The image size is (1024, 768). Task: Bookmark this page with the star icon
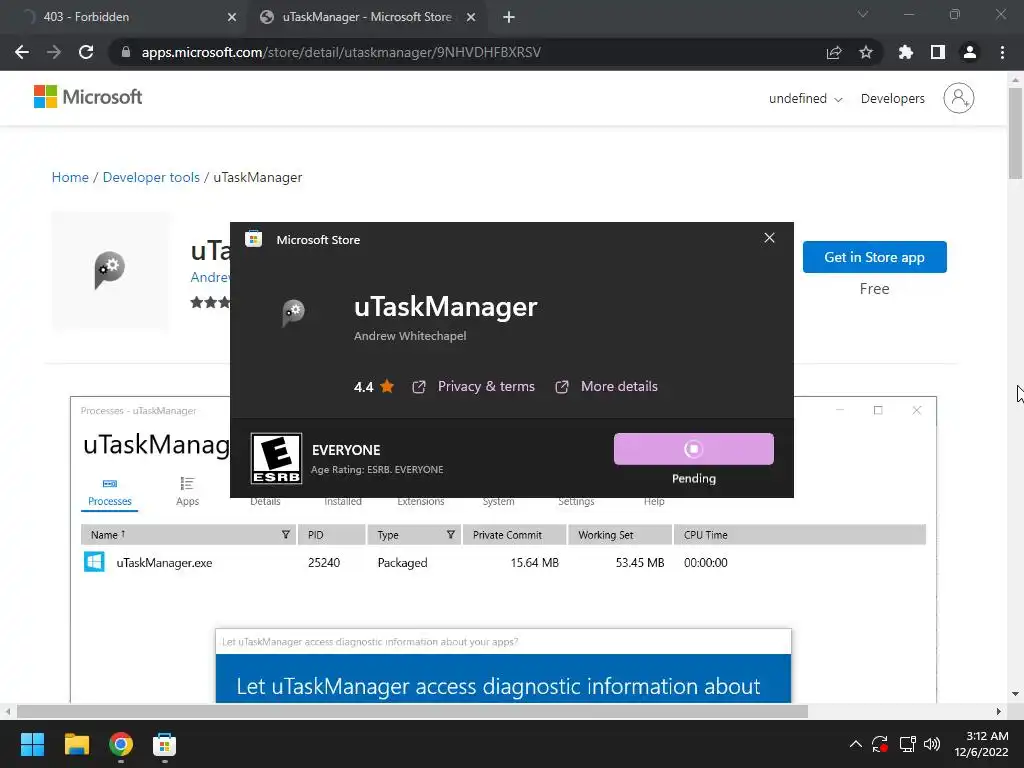coord(866,52)
